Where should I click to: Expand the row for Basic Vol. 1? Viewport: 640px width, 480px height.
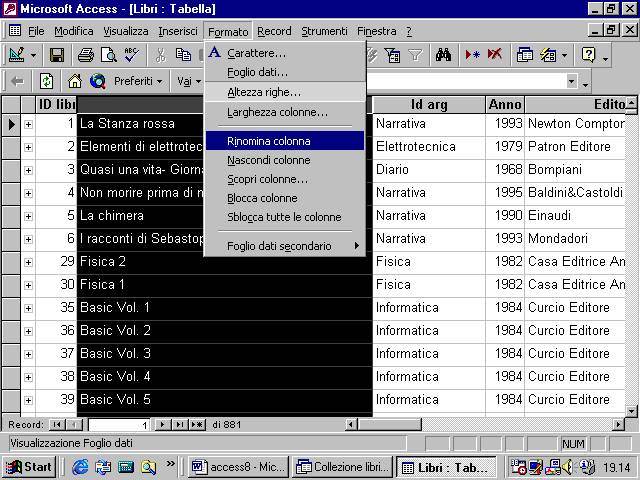(x=28, y=308)
